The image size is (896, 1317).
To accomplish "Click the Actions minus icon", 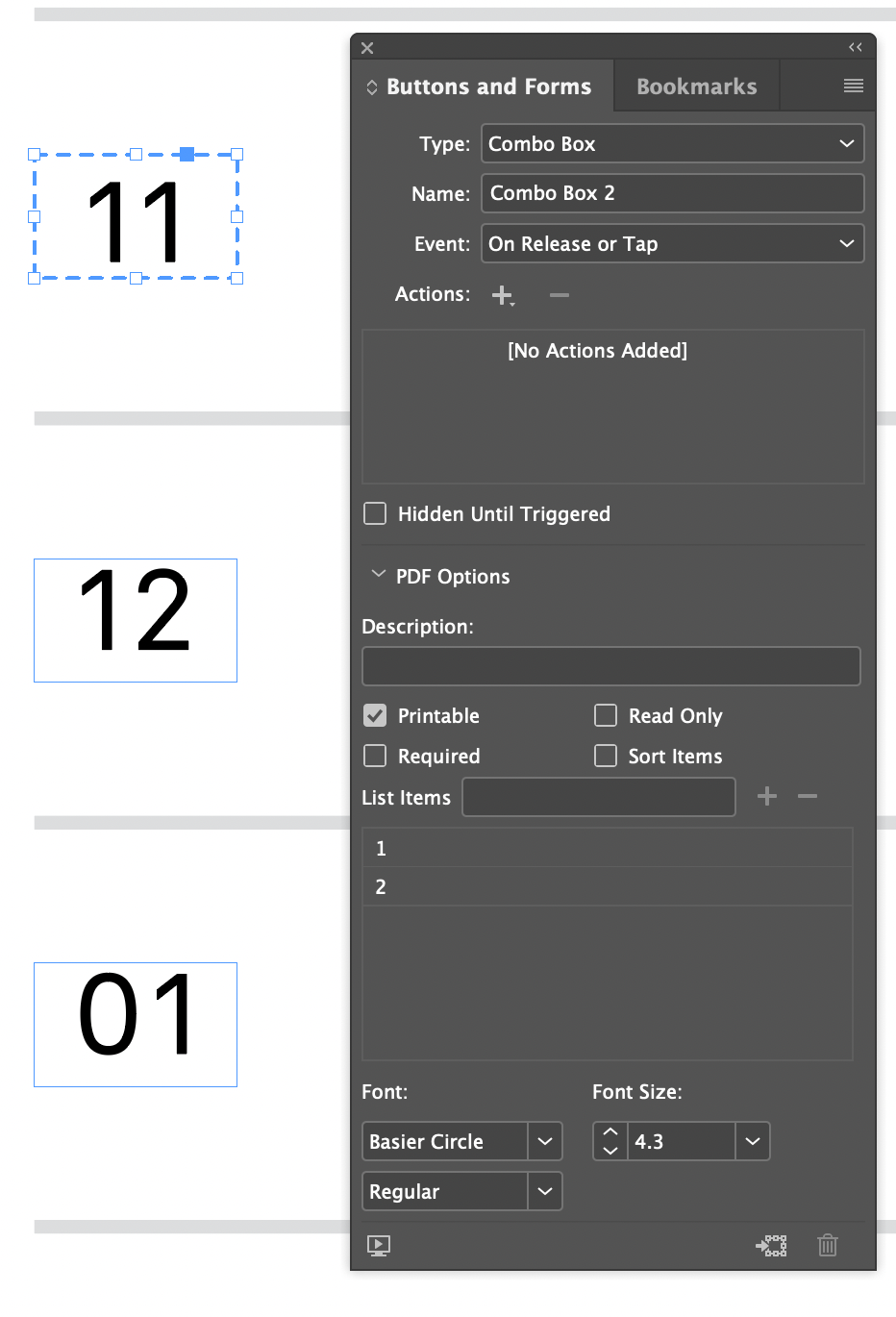I will pyautogui.click(x=559, y=295).
